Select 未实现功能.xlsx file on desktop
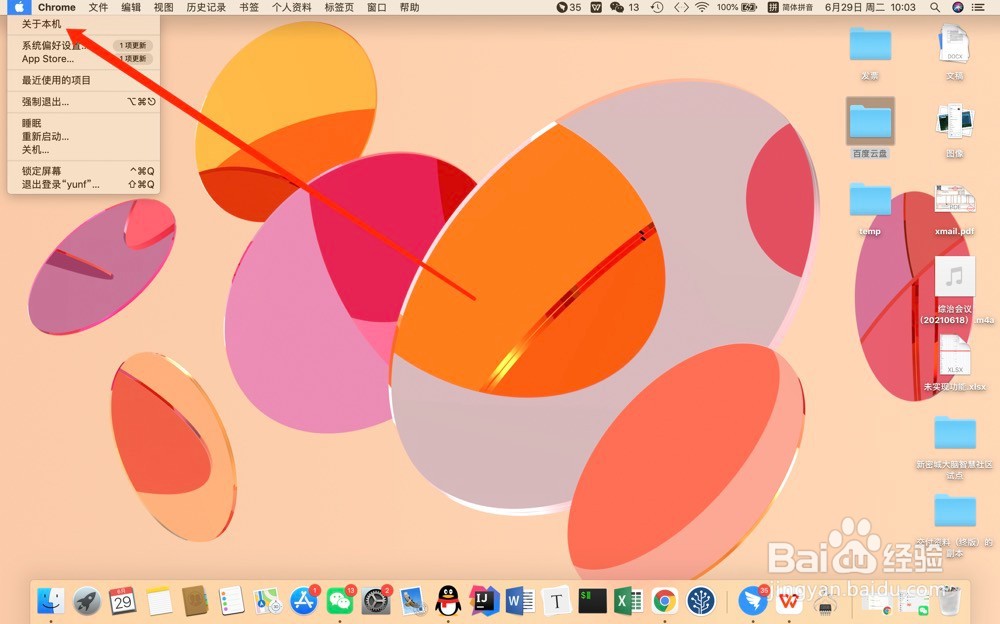The height and width of the screenshot is (624, 1000). [955, 362]
